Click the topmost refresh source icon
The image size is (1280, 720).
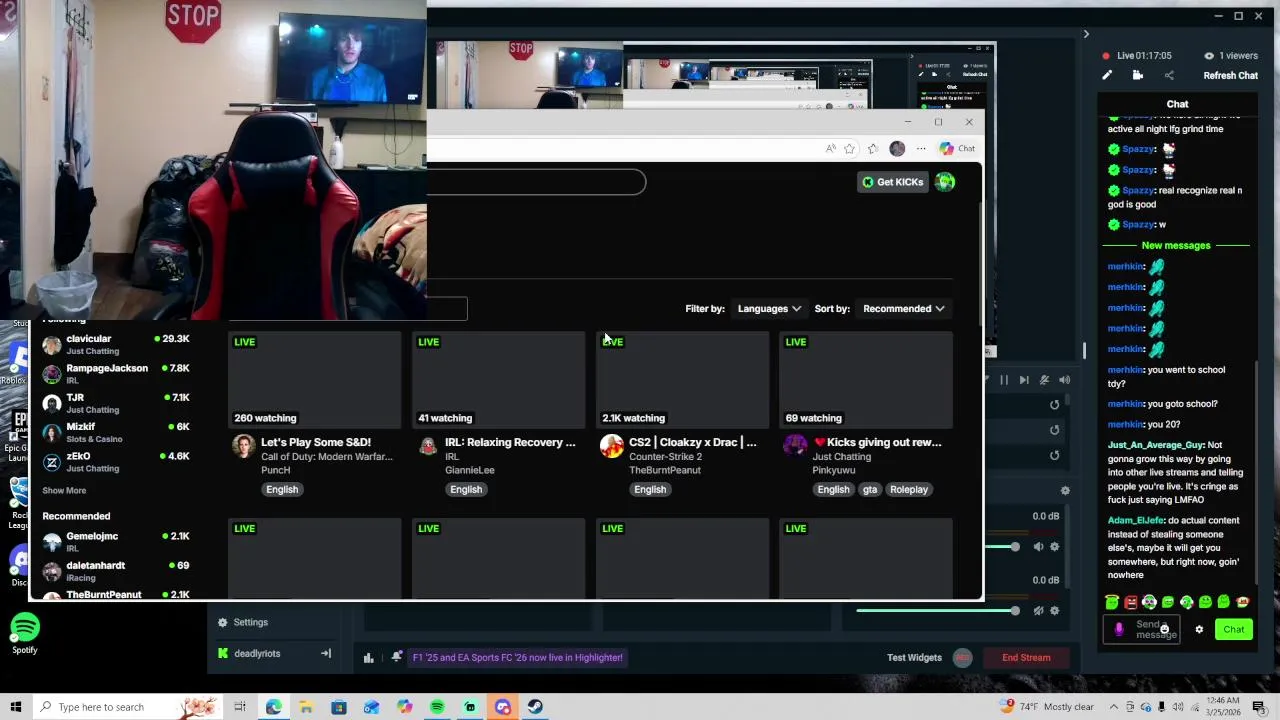click(x=1054, y=405)
